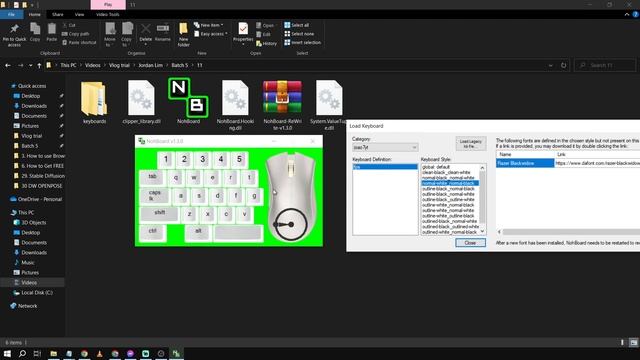Screen dimensions: 640x360
Task: Select the clipper_library.dll file
Action: (141, 102)
